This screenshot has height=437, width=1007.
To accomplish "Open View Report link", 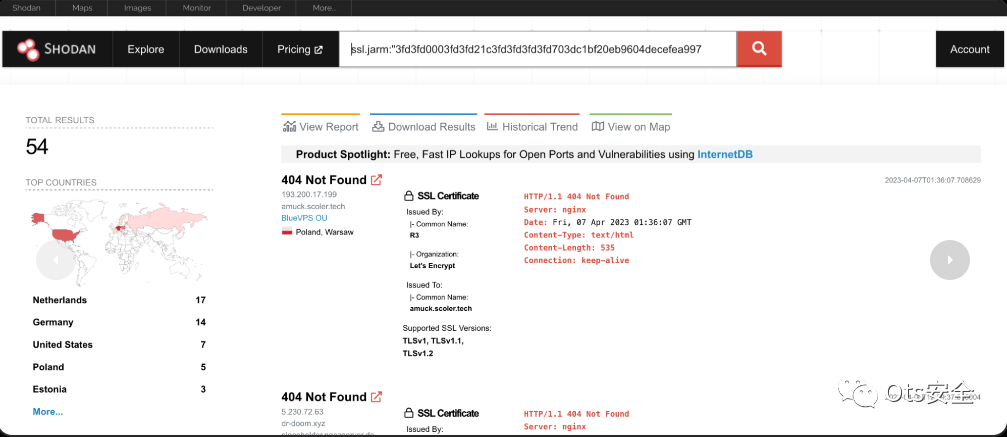I will (x=320, y=127).
